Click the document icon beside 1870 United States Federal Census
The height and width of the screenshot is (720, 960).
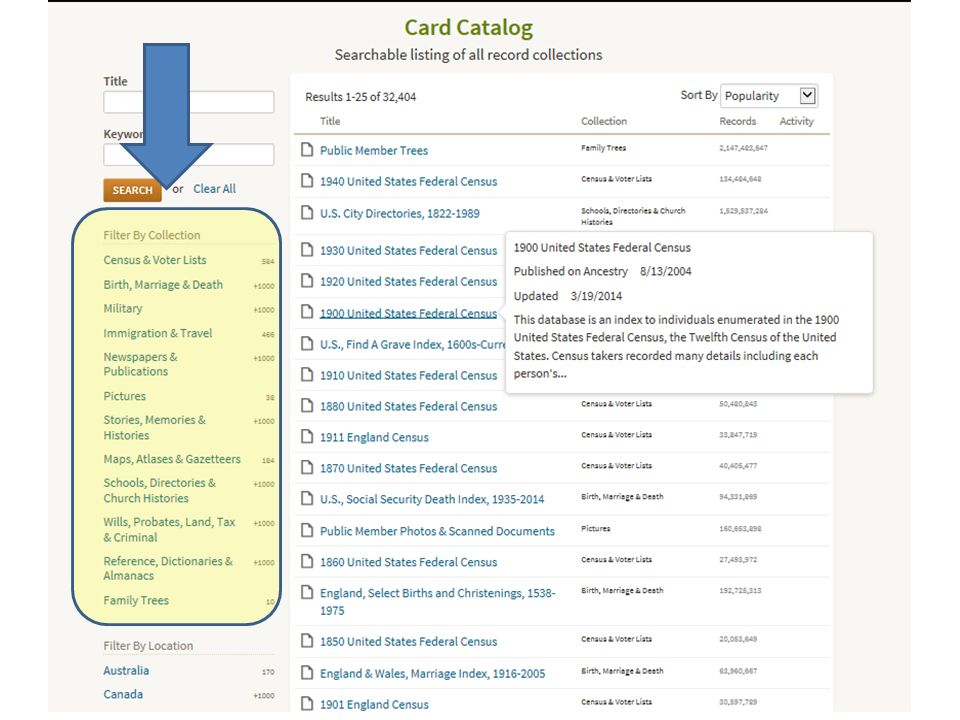(307, 467)
